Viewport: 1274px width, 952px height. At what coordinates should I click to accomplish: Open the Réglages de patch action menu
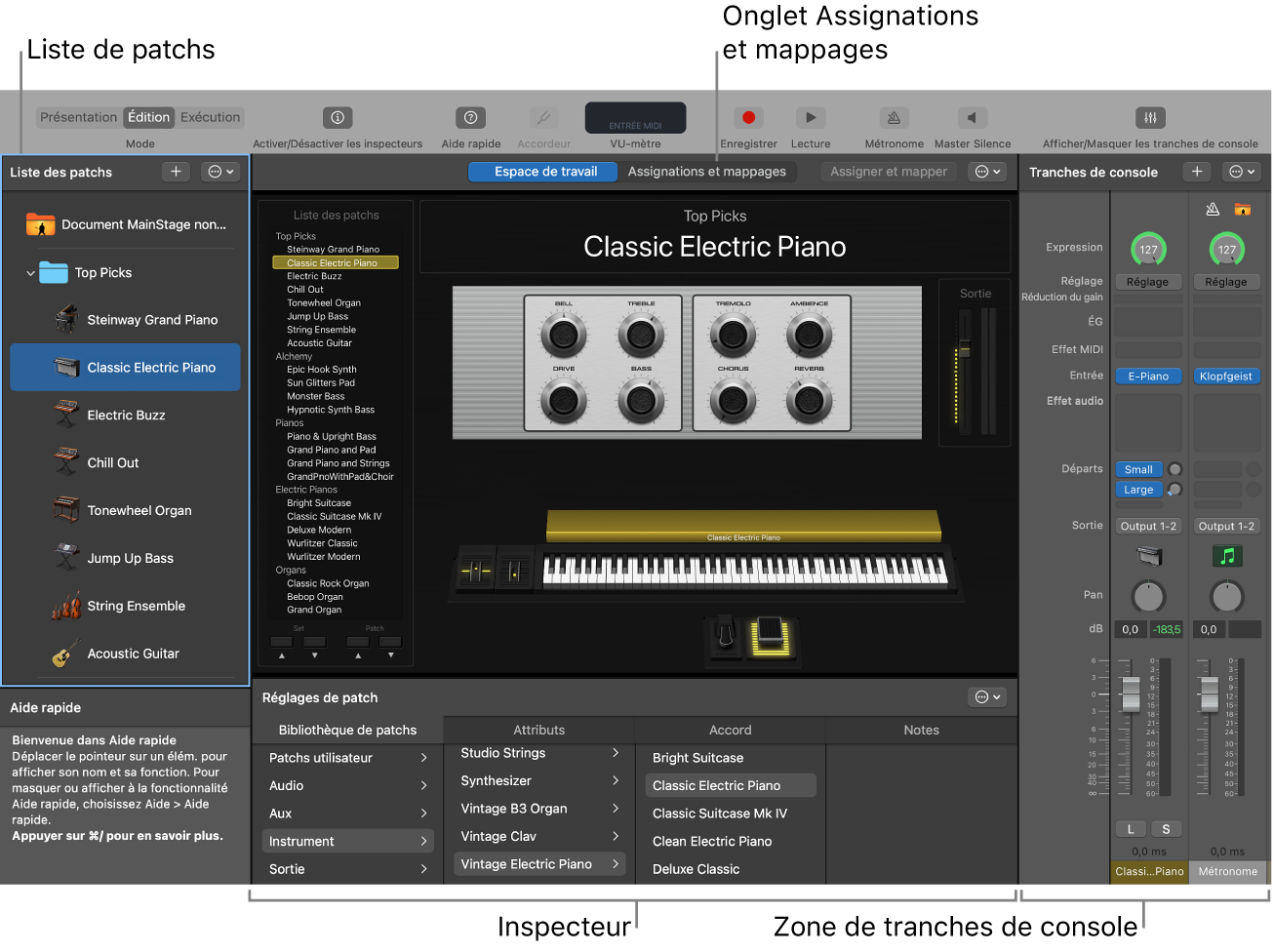[x=988, y=696]
